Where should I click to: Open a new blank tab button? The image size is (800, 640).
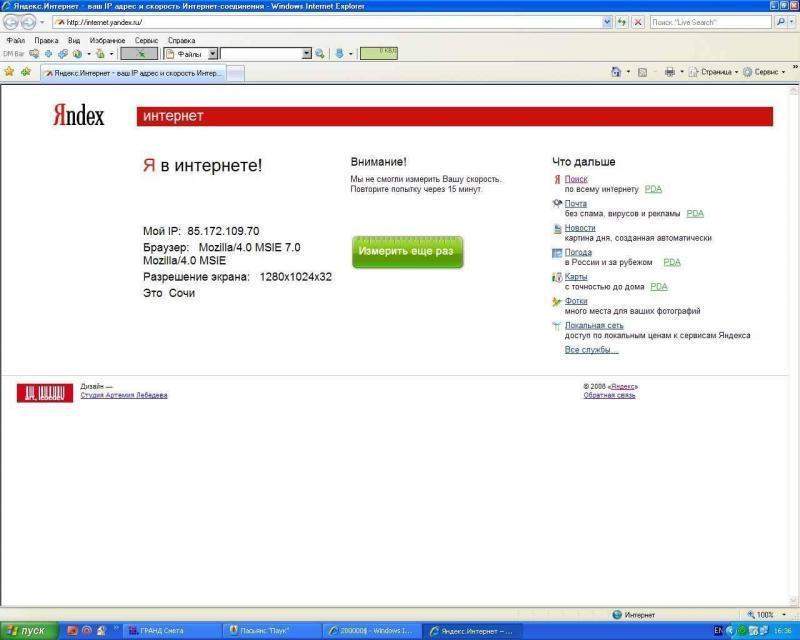click(235, 74)
